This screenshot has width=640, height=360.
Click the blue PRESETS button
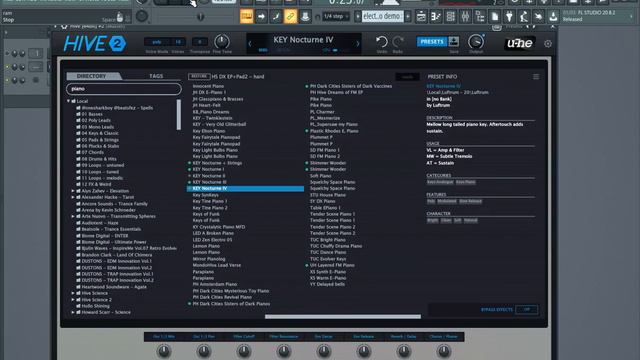point(432,42)
